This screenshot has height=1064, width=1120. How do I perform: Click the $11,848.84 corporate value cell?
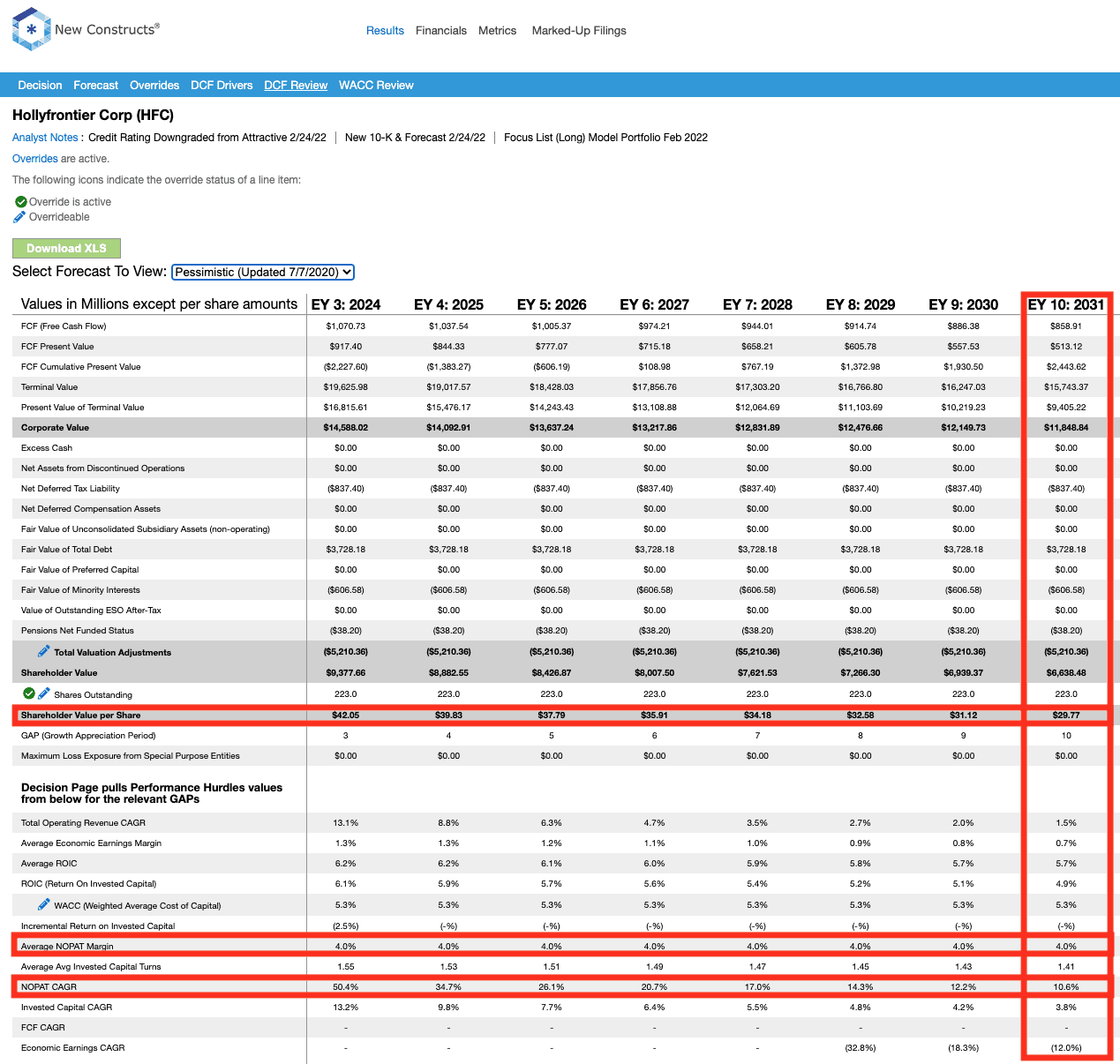(x=1066, y=428)
